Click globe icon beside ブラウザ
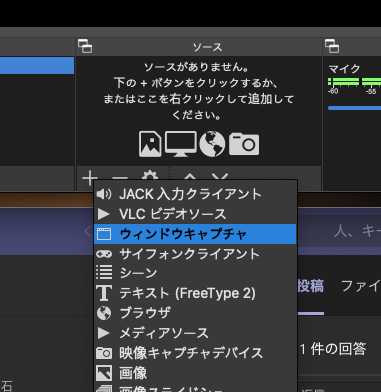 coord(104,313)
